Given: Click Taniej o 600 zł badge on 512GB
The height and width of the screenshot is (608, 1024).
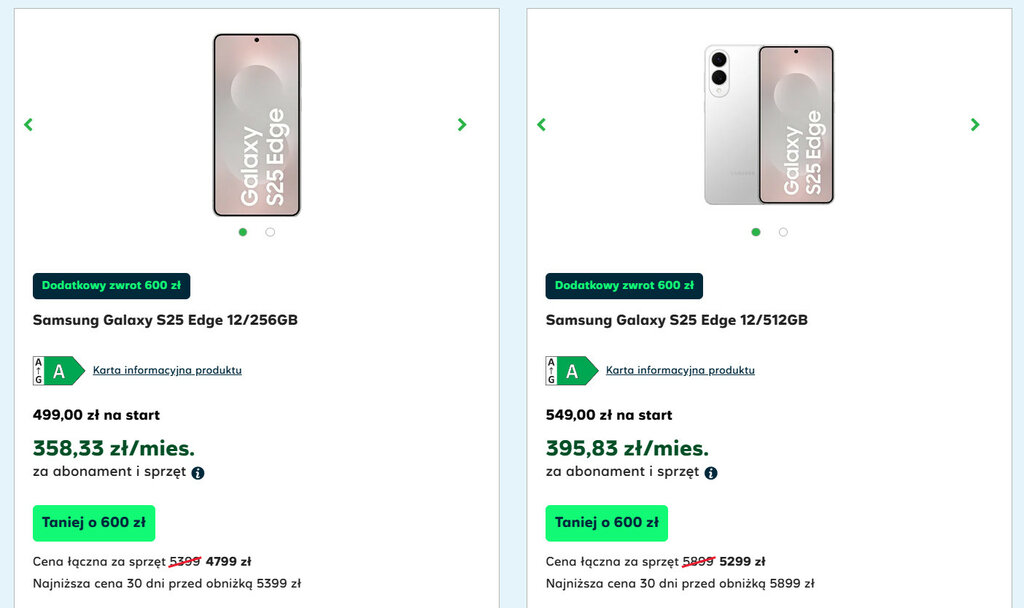Looking at the screenshot, I should (606, 523).
